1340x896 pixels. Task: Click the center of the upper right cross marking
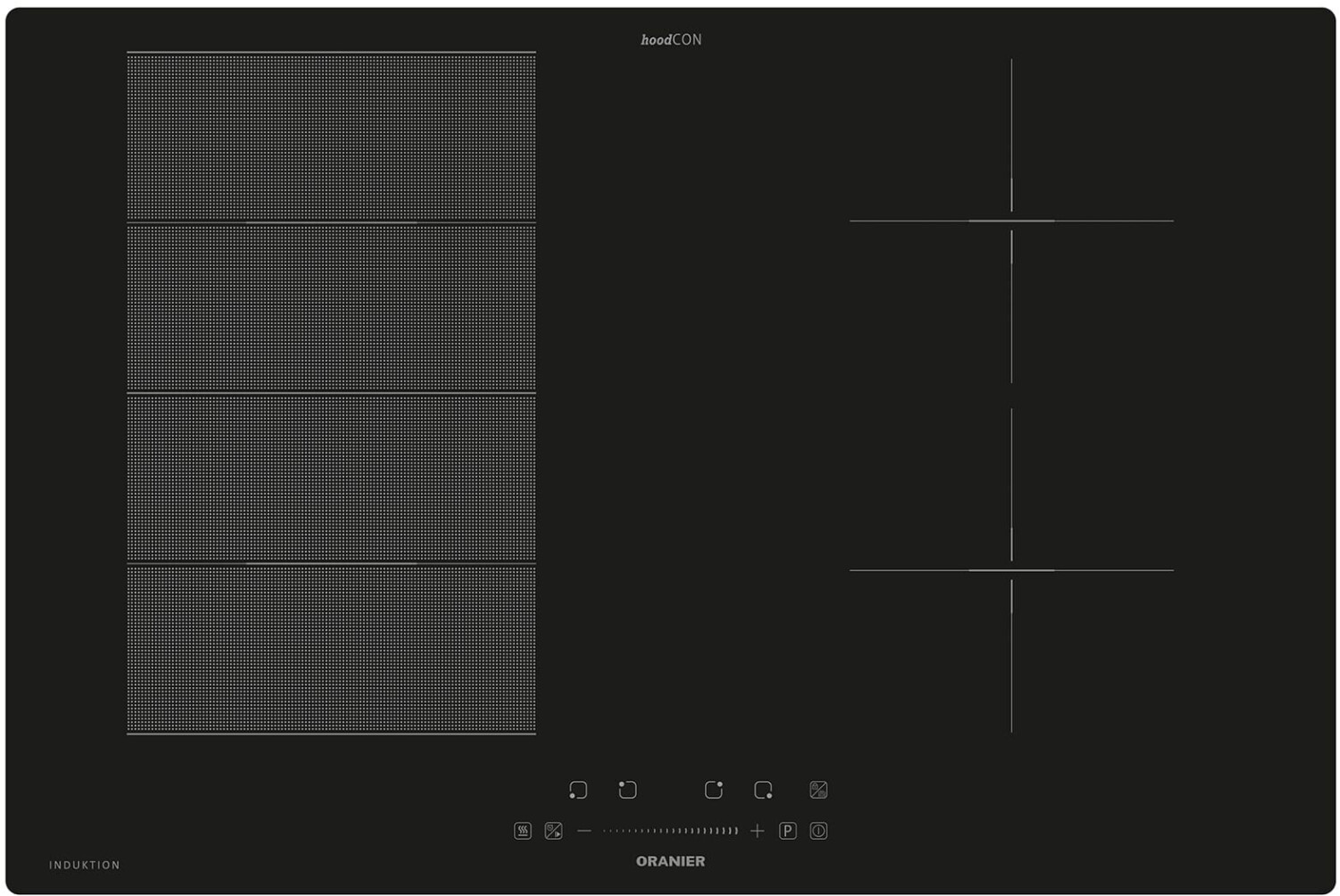click(x=1011, y=221)
